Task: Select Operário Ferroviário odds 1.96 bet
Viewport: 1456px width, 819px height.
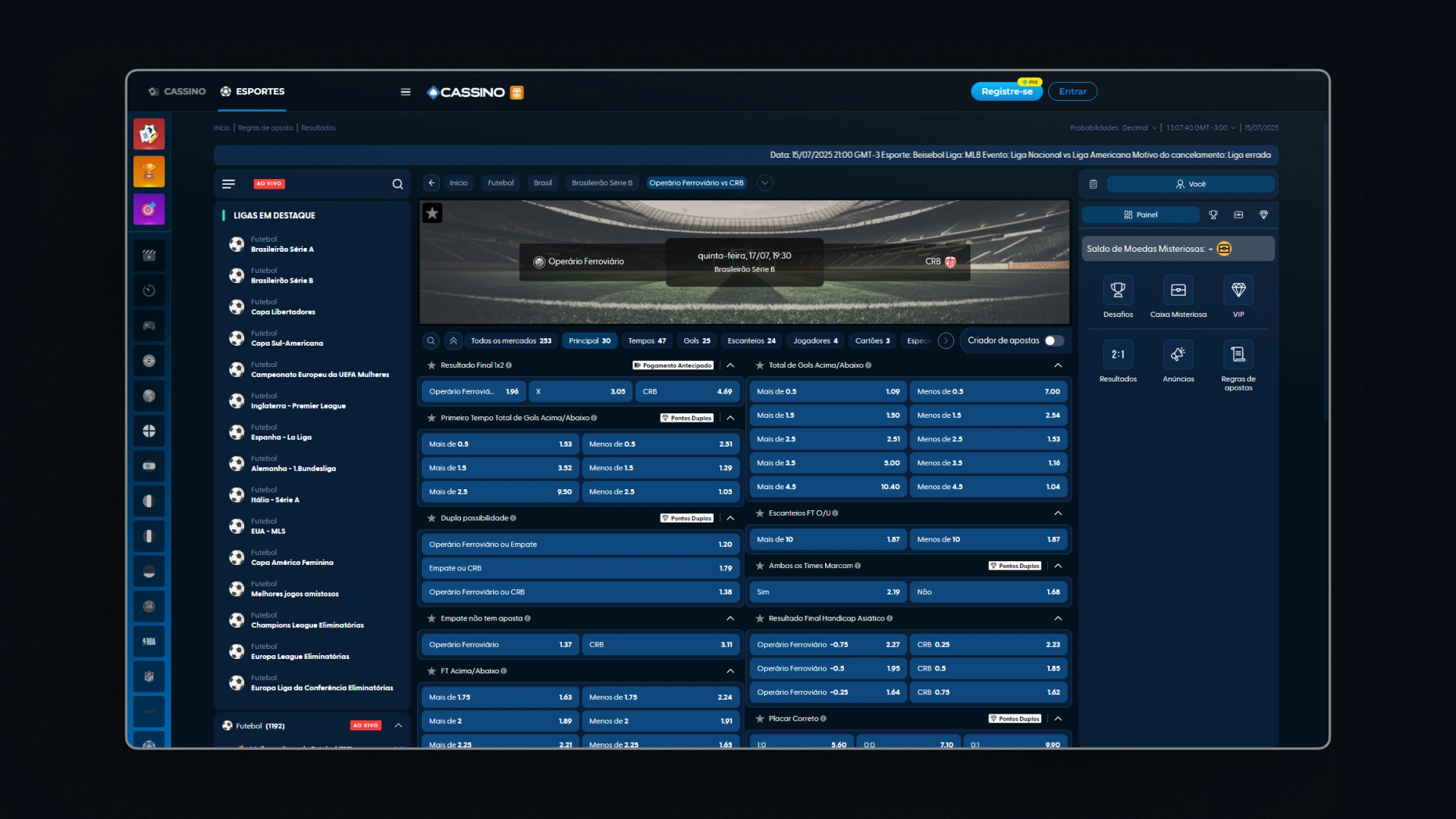Action: 473,392
